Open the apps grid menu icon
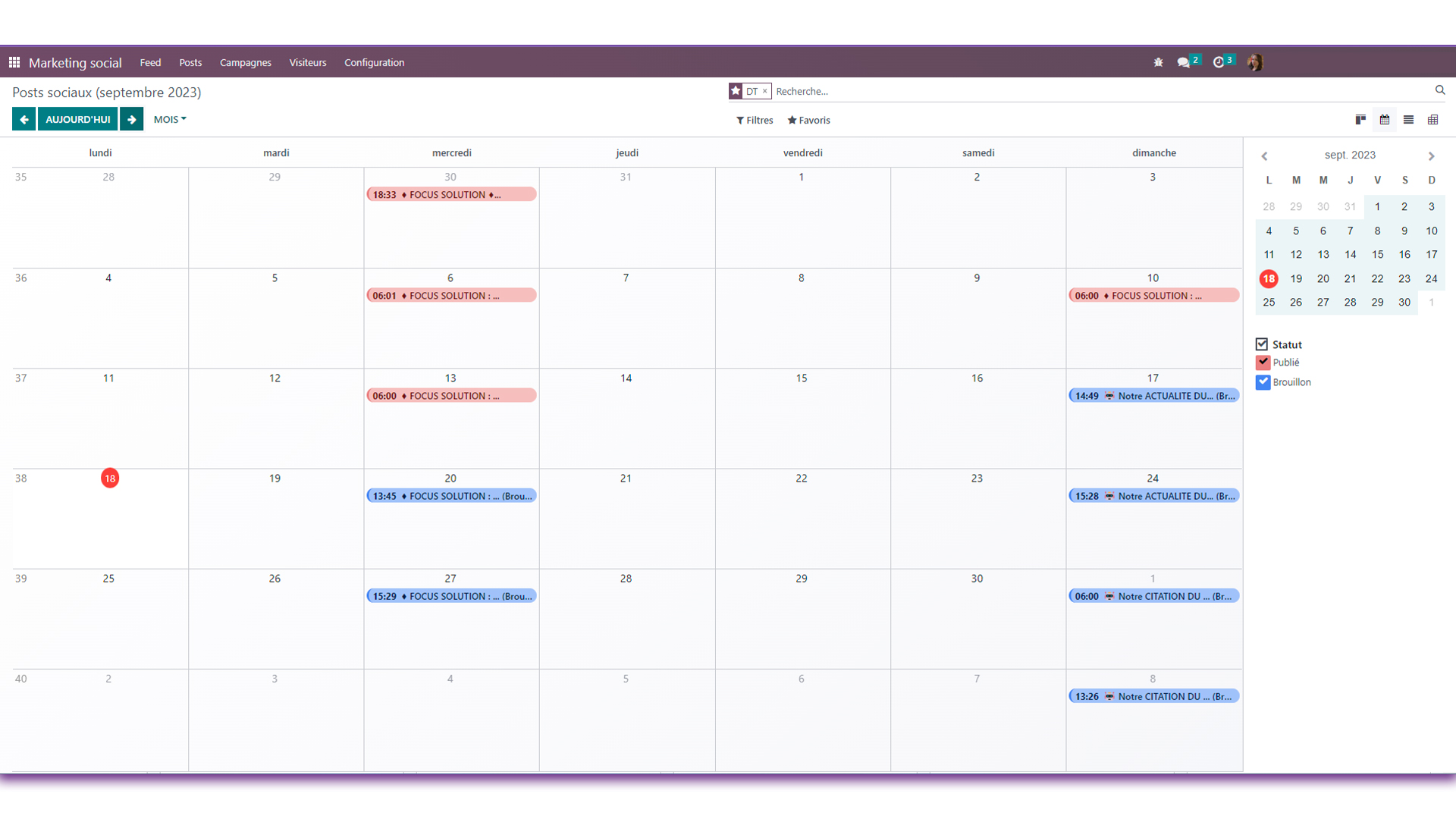Viewport: 1456px width, 819px height. (x=14, y=62)
